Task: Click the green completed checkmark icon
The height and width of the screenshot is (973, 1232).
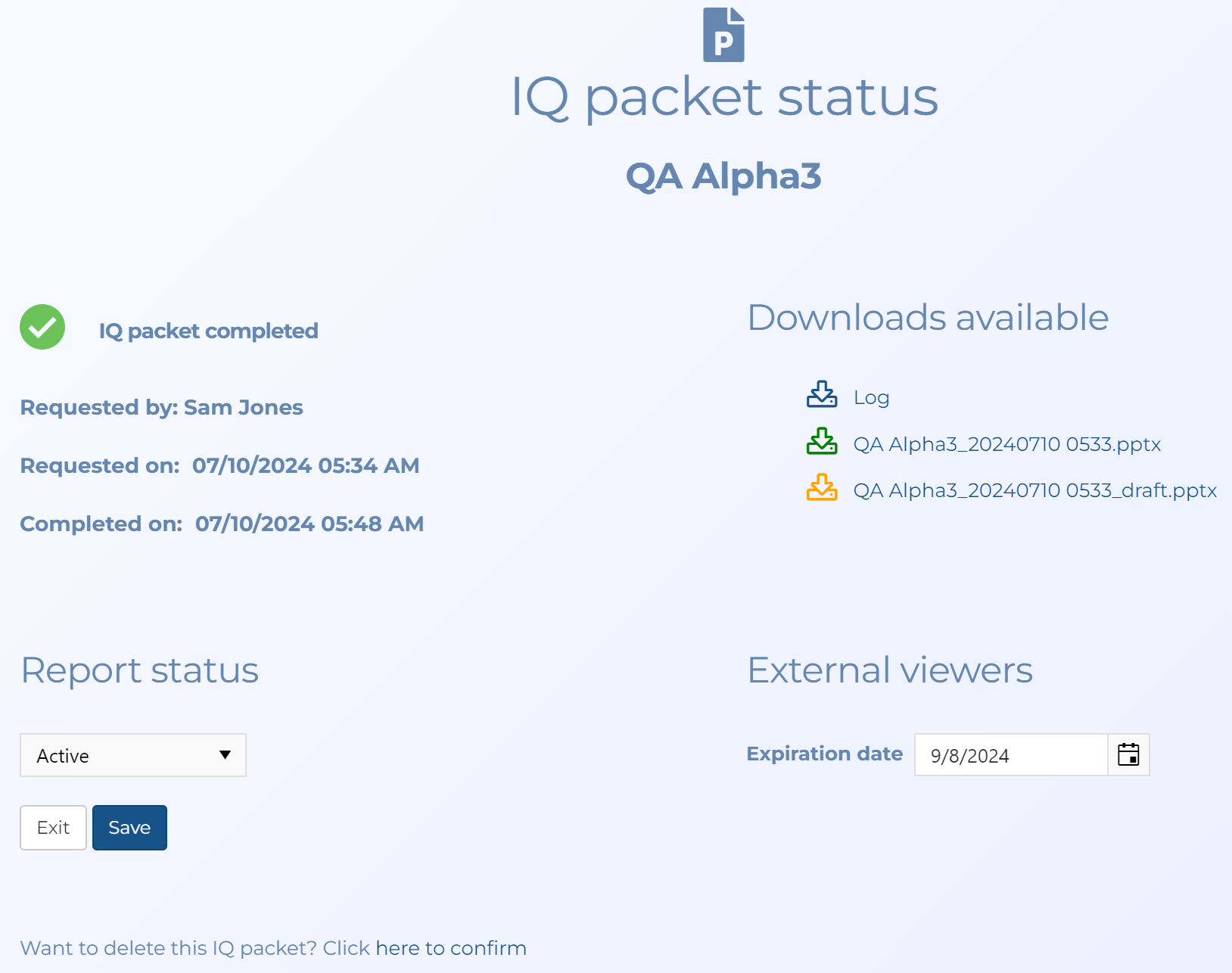Action: tap(42, 327)
